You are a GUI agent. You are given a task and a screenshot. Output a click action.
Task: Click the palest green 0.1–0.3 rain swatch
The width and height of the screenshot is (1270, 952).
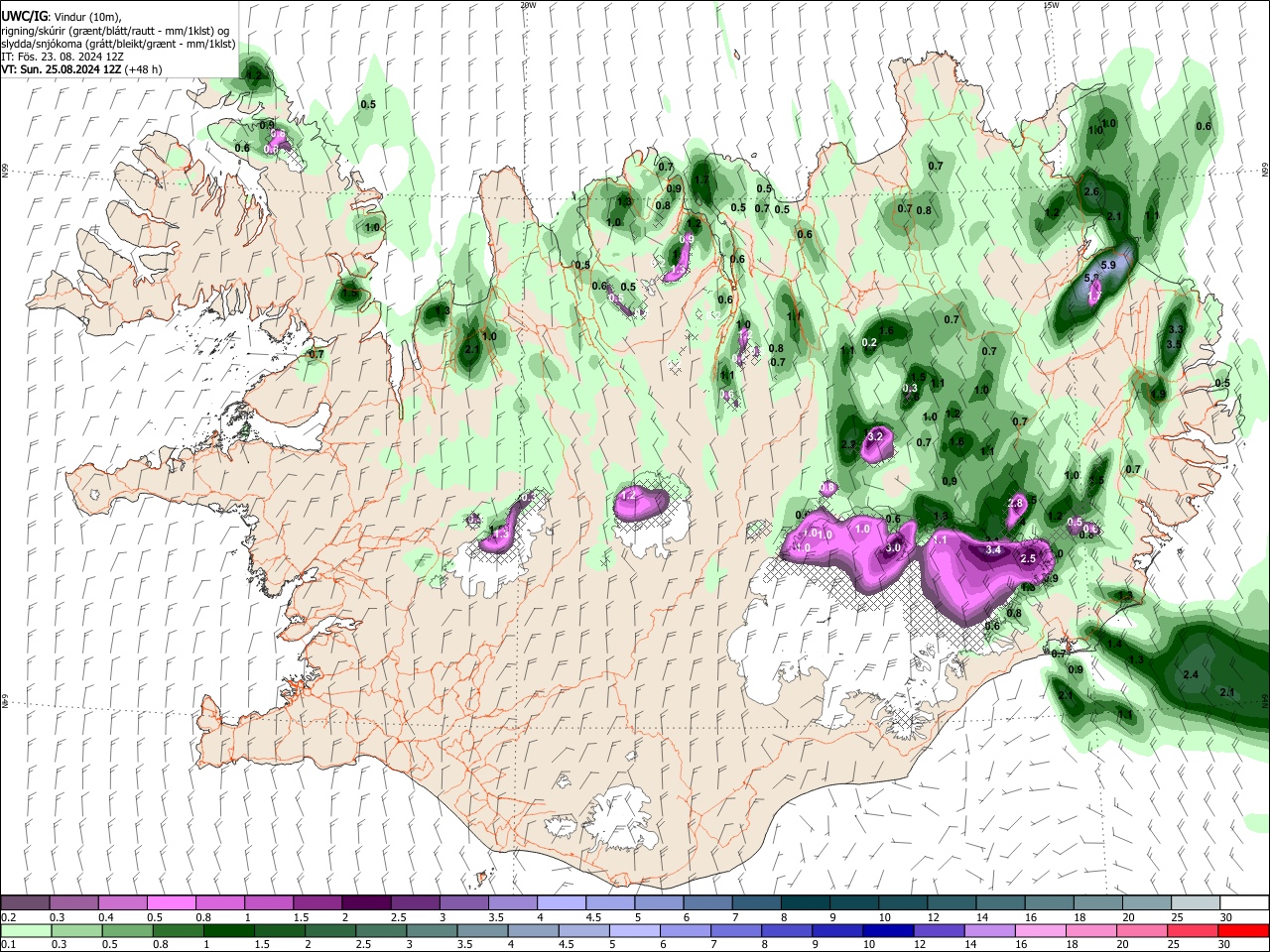pos(26,930)
